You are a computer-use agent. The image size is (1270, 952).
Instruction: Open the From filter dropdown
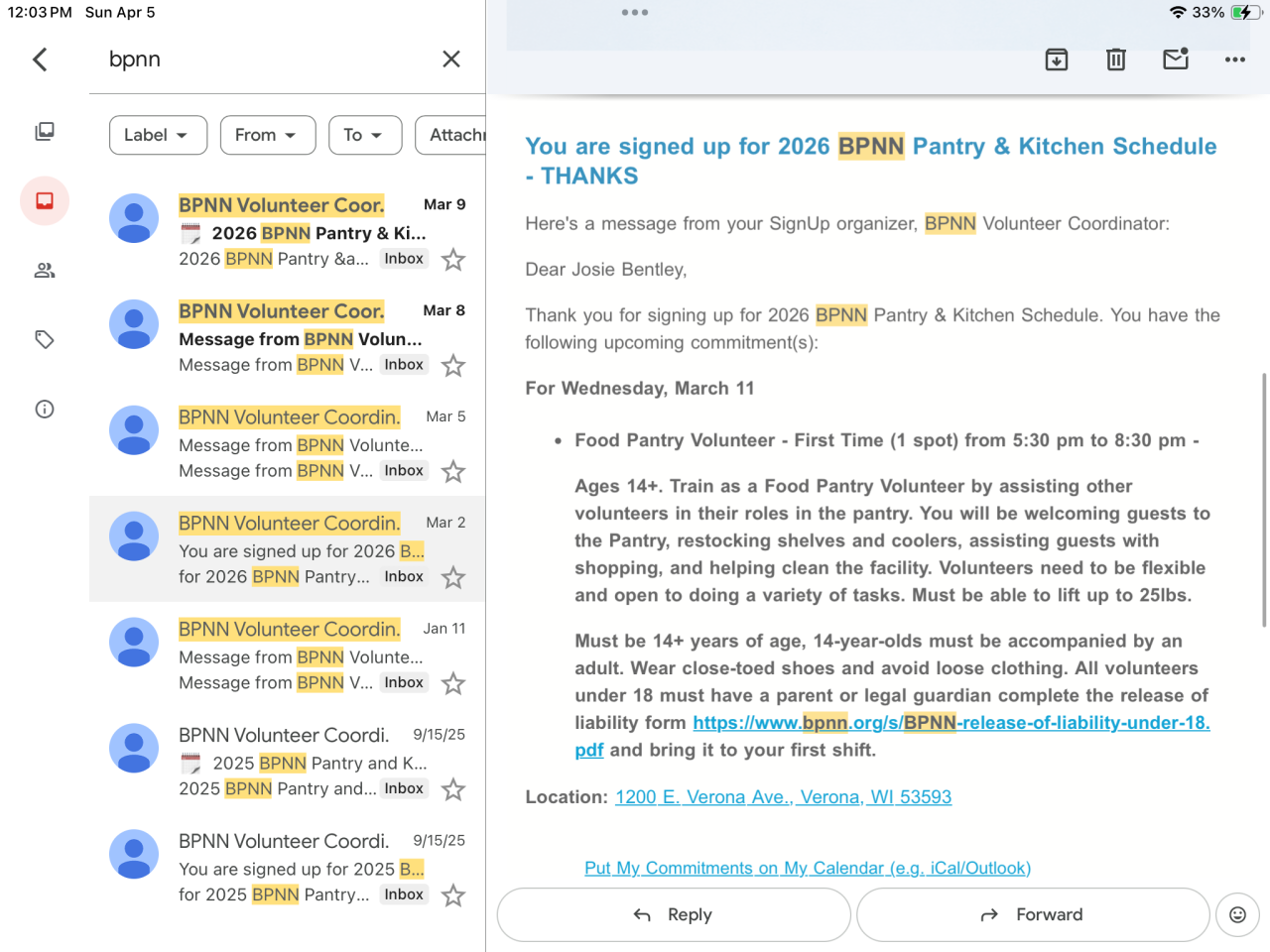tap(267, 135)
